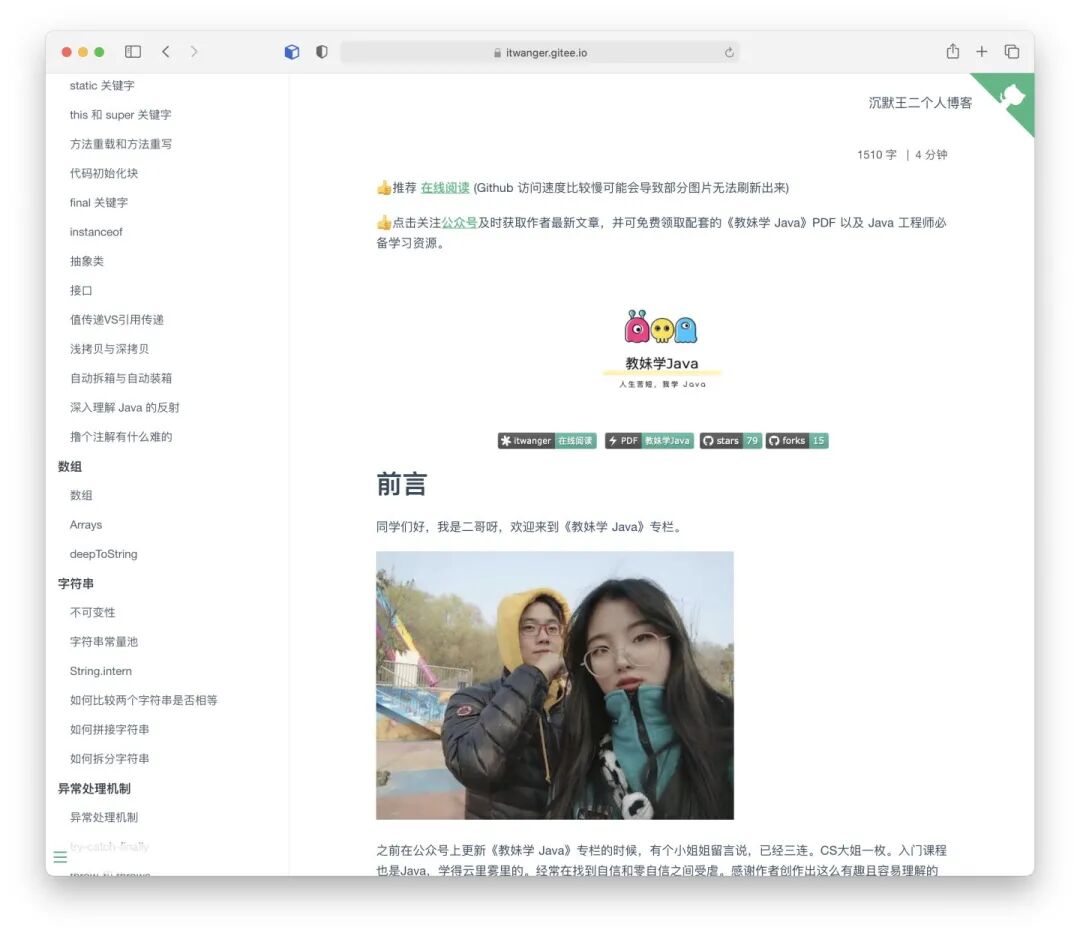The width and height of the screenshot is (1080, 936).
Task: Click the itwanger 在线阅读 badge
Action: pyautogui.click(x=546, y=440)
